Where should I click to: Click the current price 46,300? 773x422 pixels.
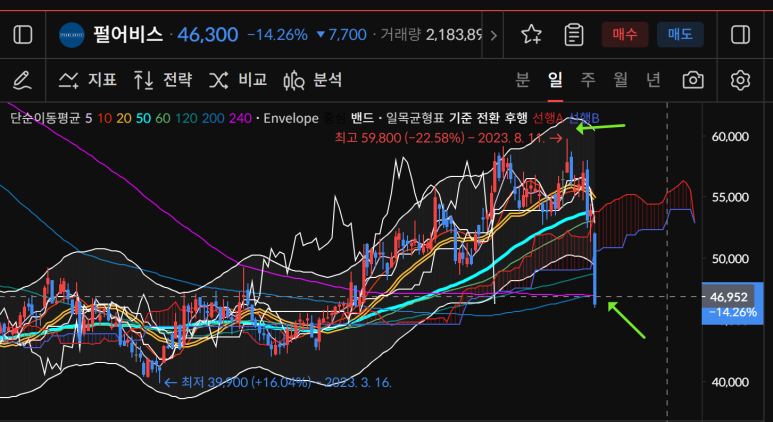point(208,35)
